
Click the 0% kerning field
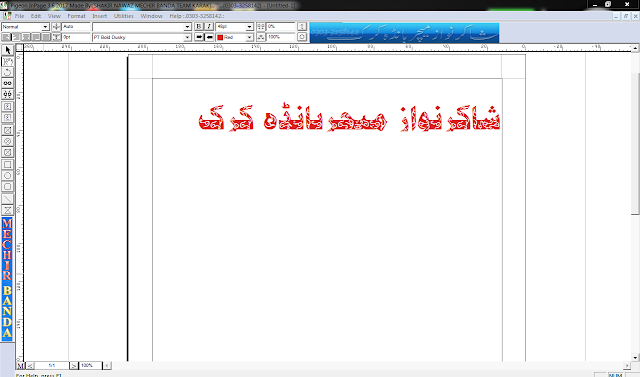click(x=281, y=27)
